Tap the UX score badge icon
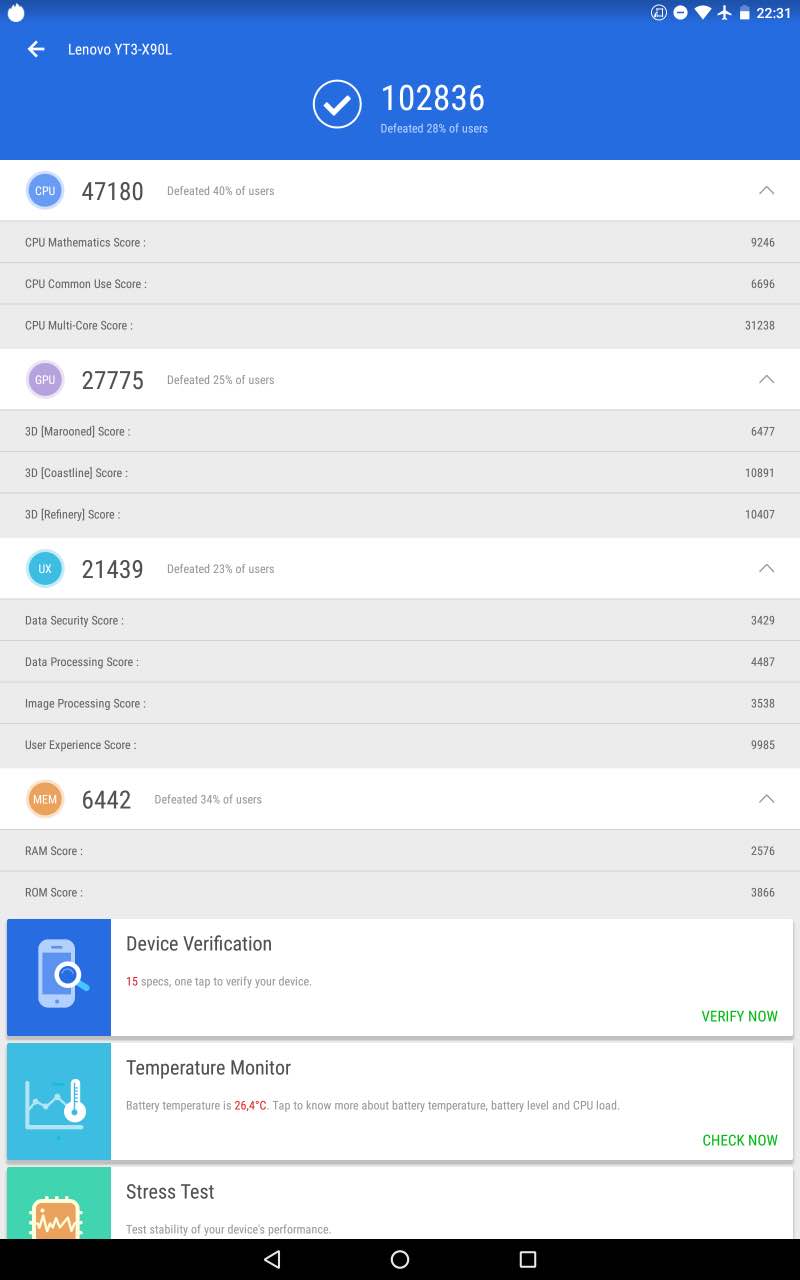This screenshot has height=1280, width=800. coord(45,569)
